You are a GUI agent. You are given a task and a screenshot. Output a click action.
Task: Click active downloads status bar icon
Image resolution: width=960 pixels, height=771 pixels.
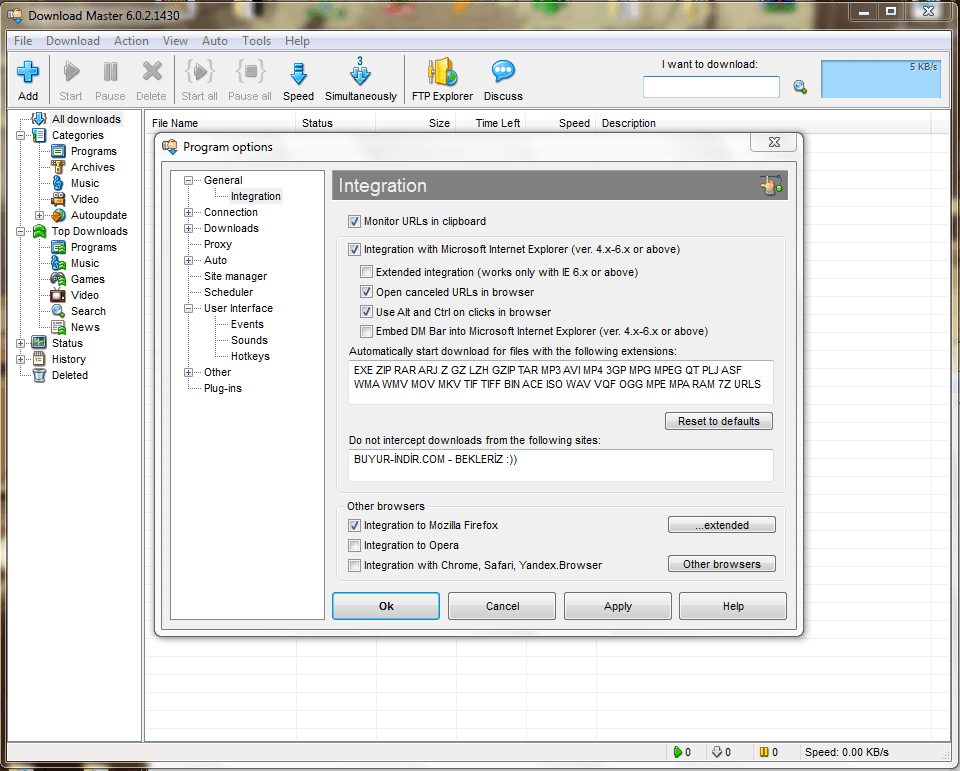coord(677,752)
